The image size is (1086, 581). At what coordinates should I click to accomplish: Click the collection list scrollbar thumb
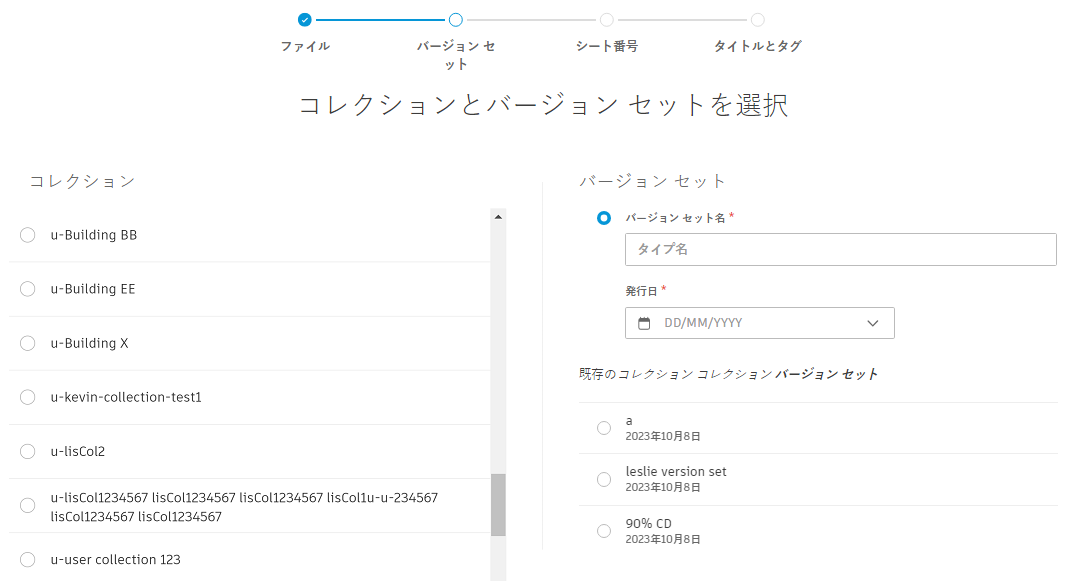coord(498,505)
